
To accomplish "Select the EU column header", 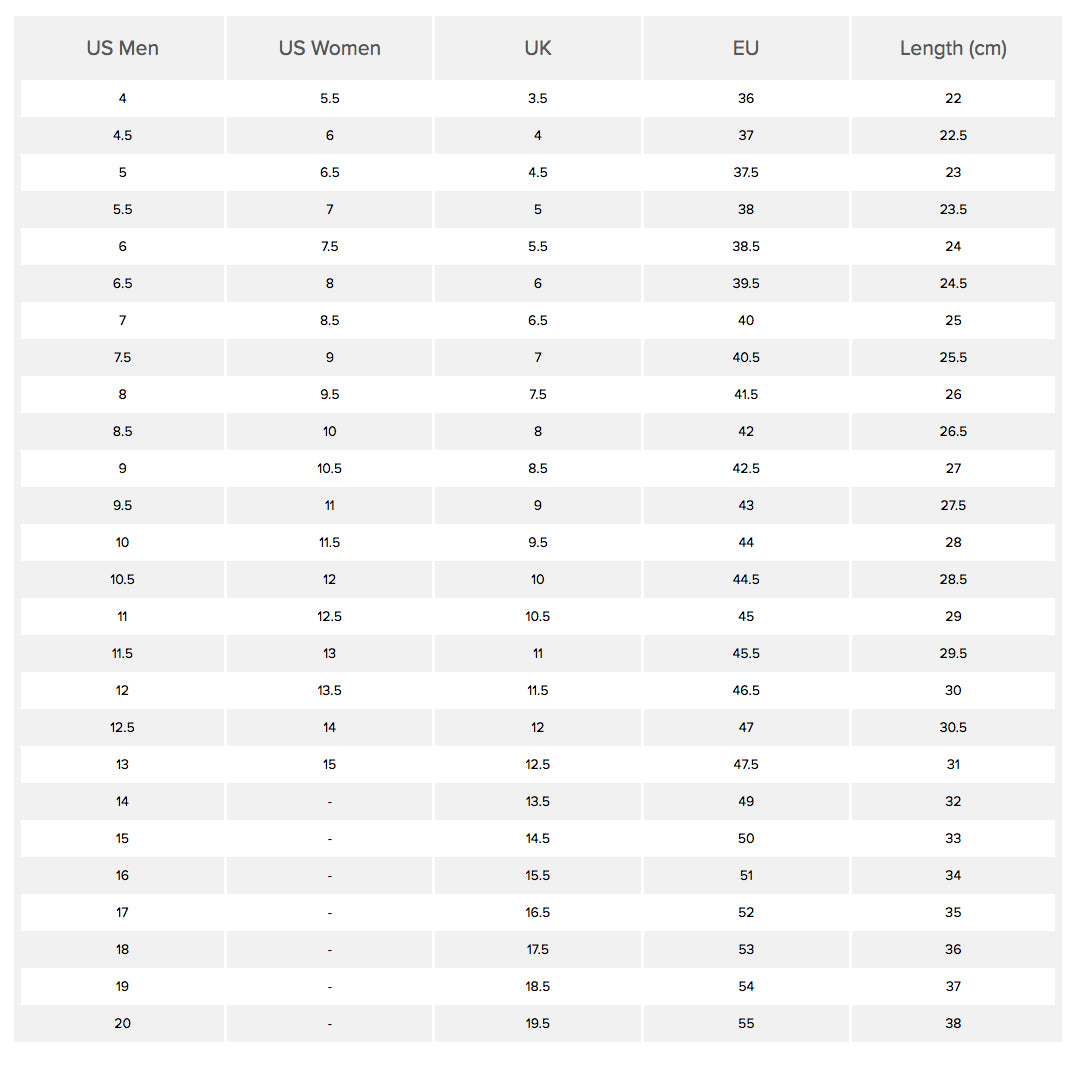I will pos(746,48).
